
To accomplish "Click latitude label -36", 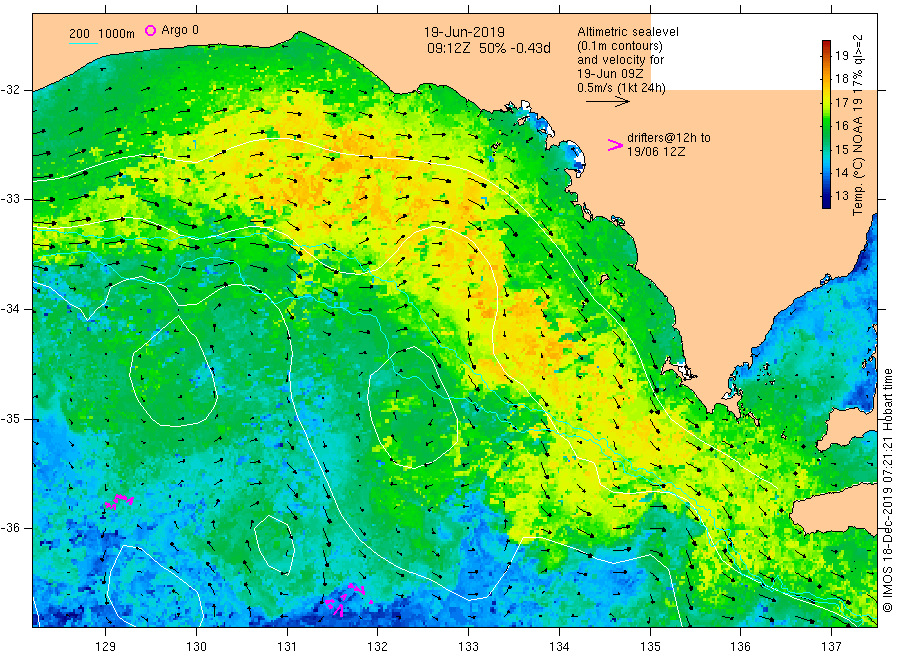I will tap(10, 528).
